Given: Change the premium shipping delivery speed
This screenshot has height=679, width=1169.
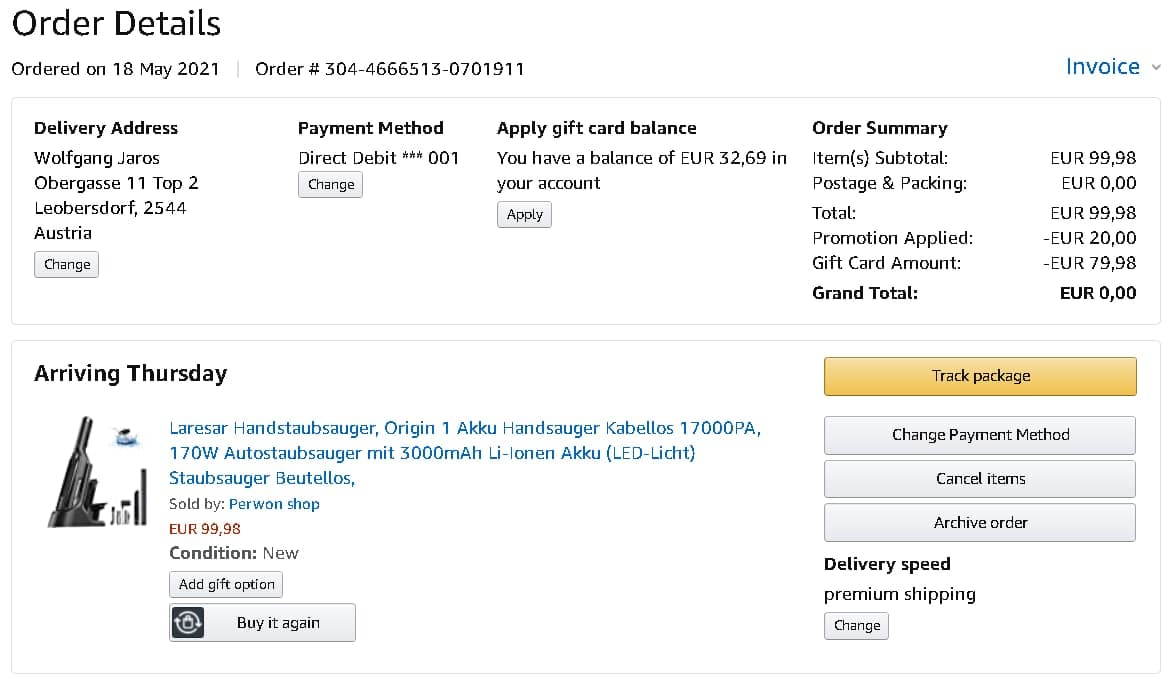Looking at the screenshot, I should (857, 626).
